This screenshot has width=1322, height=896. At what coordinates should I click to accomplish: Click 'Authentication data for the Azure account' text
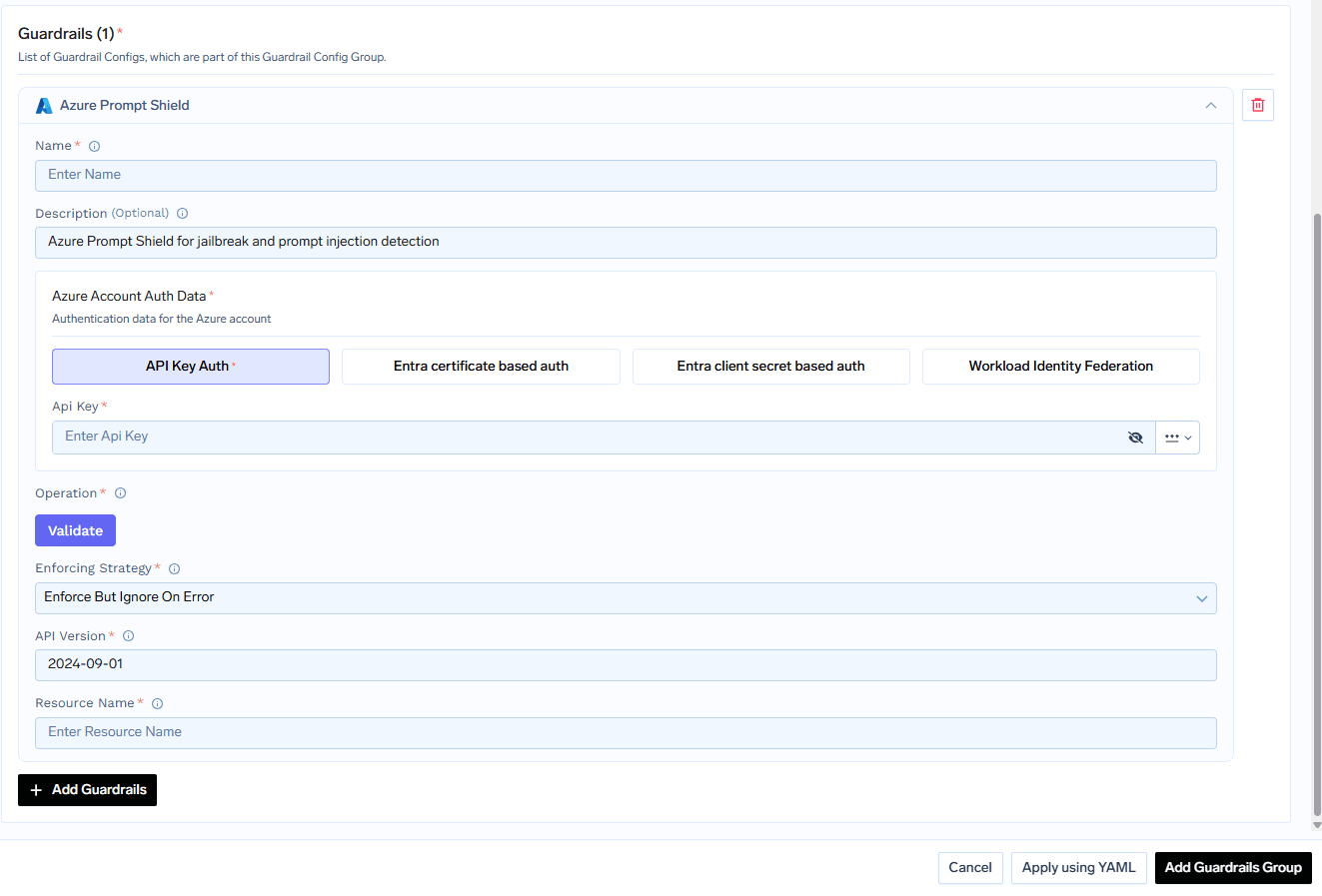click(x=162, y=320)
